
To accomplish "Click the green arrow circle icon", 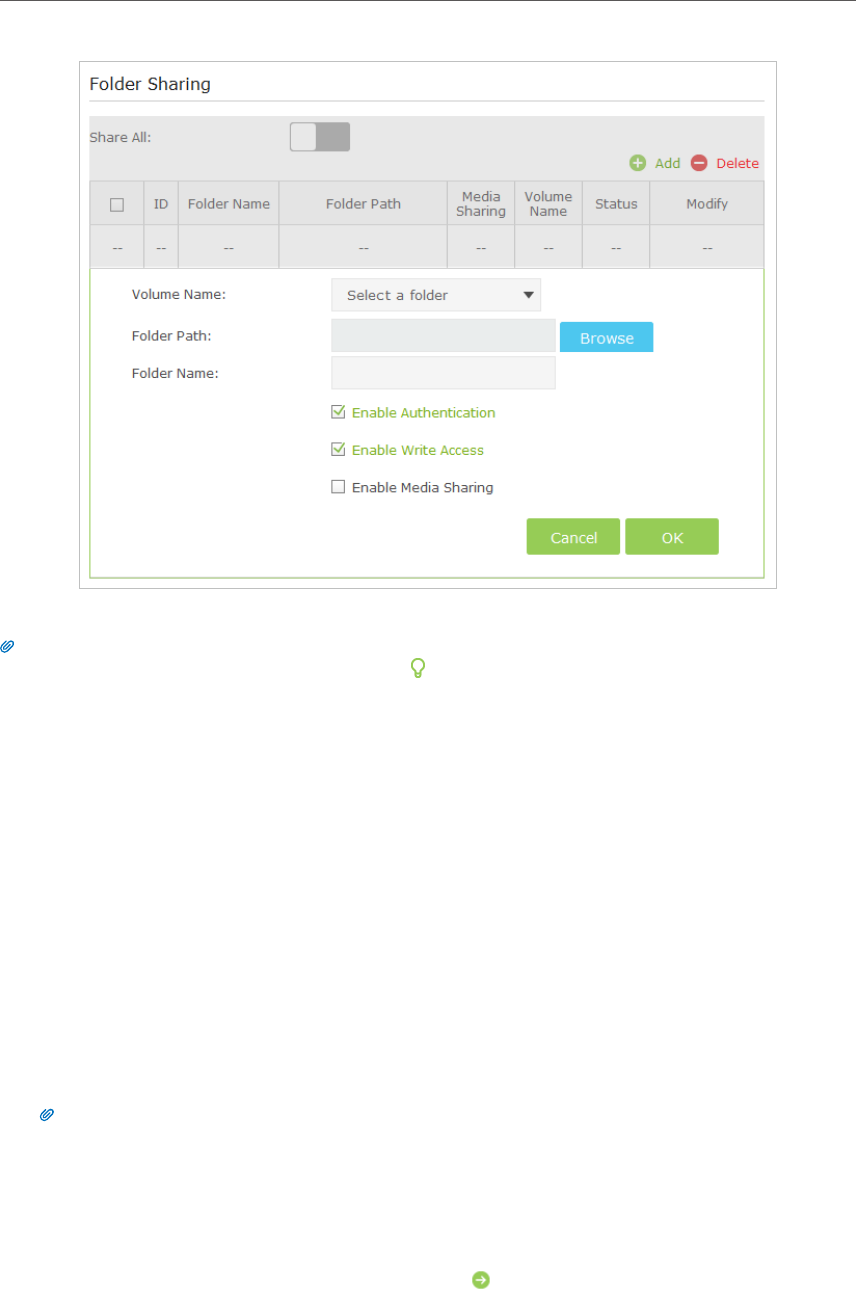I will tap(481, 1279).
